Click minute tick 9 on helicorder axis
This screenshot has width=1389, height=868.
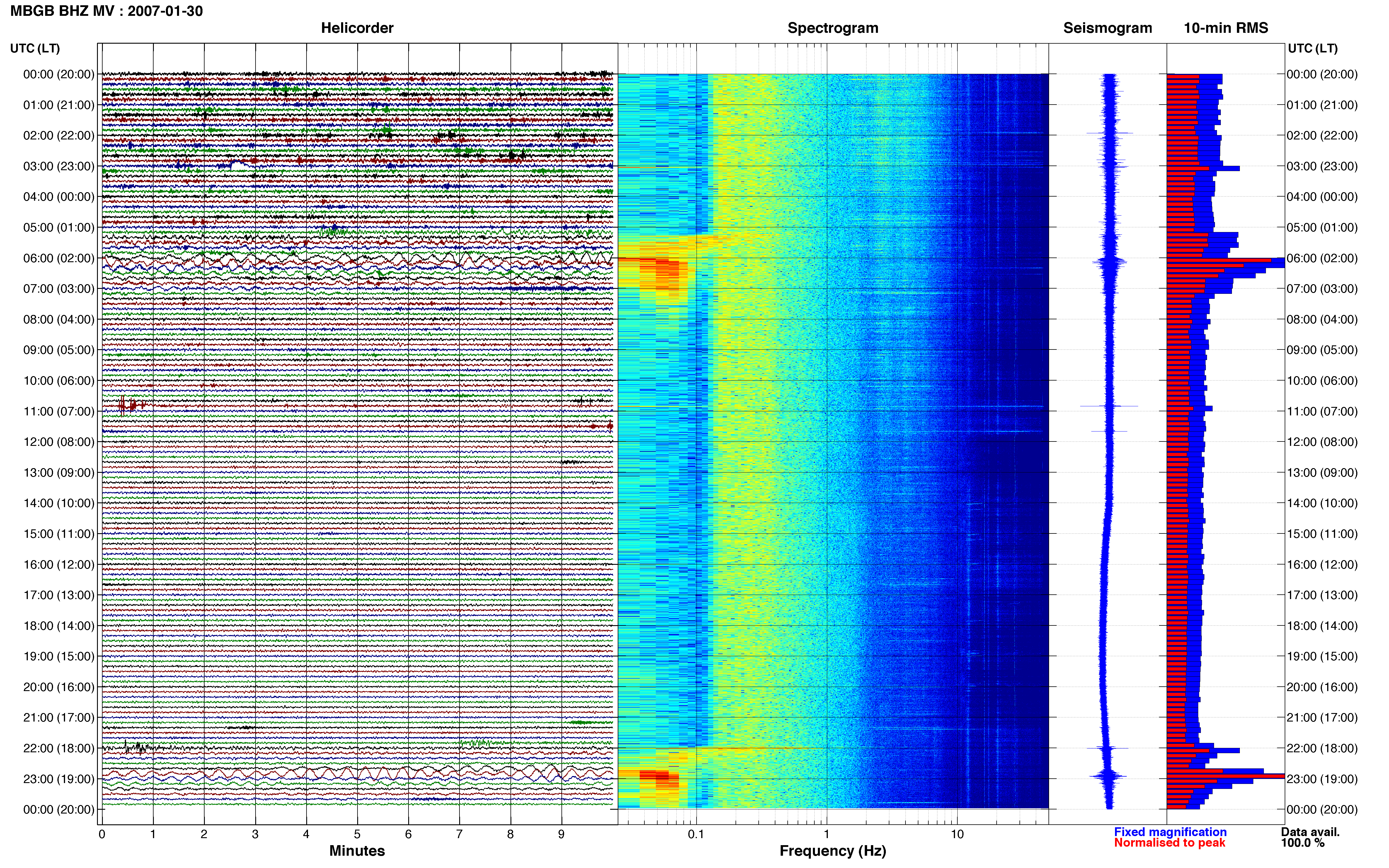tap(561, 834)
